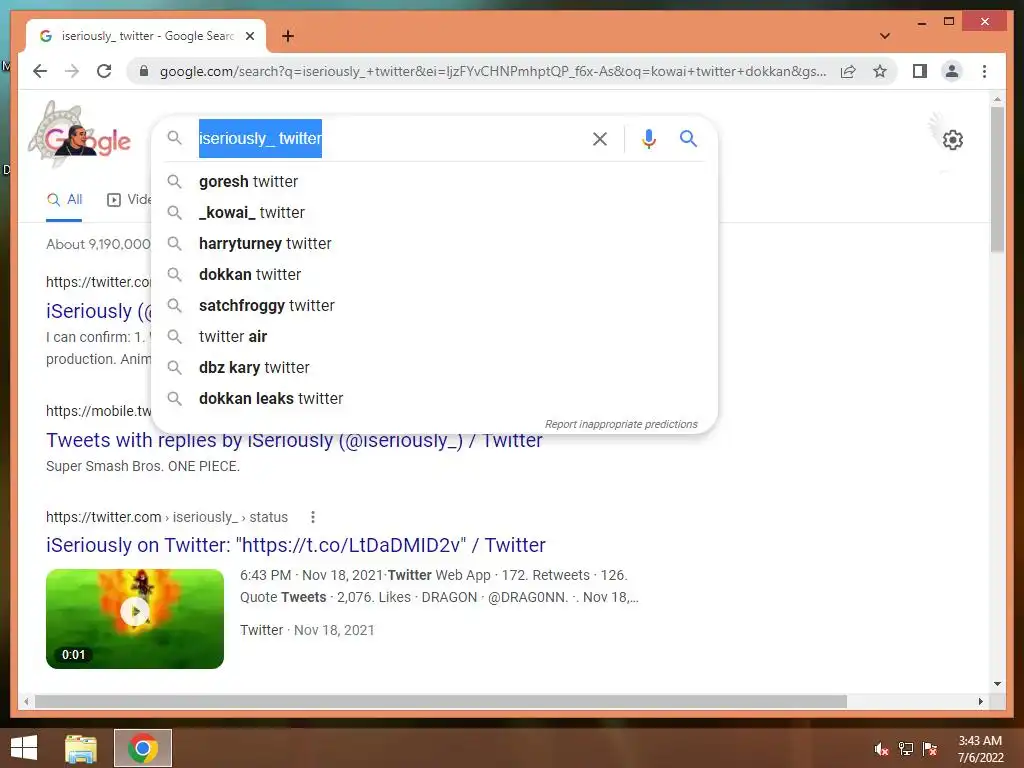
Task: Switch to the Videos results tab
Action: pyautogui.click(x=129, y=200)
